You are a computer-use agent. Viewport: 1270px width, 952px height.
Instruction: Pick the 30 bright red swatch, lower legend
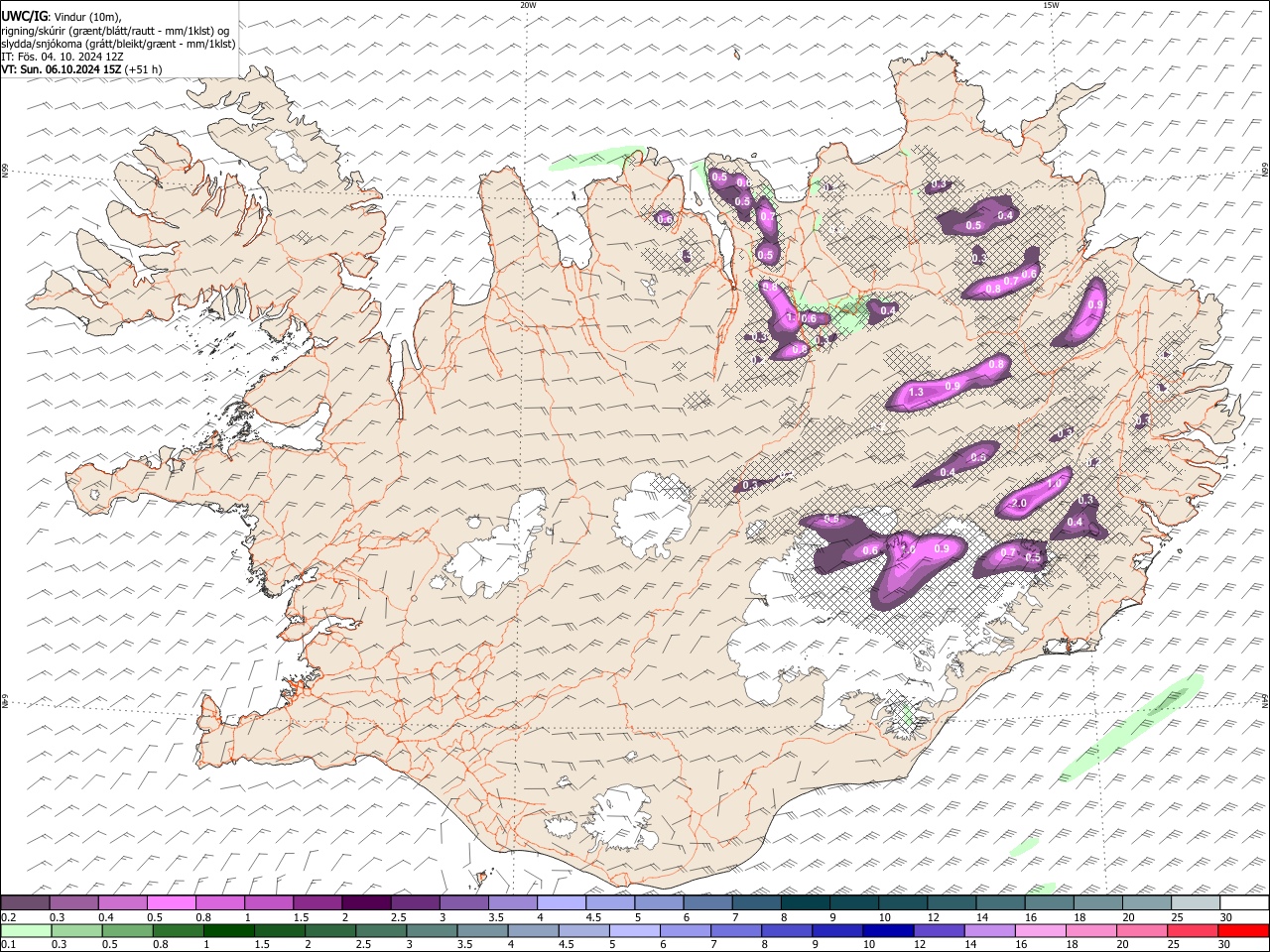1243,930
